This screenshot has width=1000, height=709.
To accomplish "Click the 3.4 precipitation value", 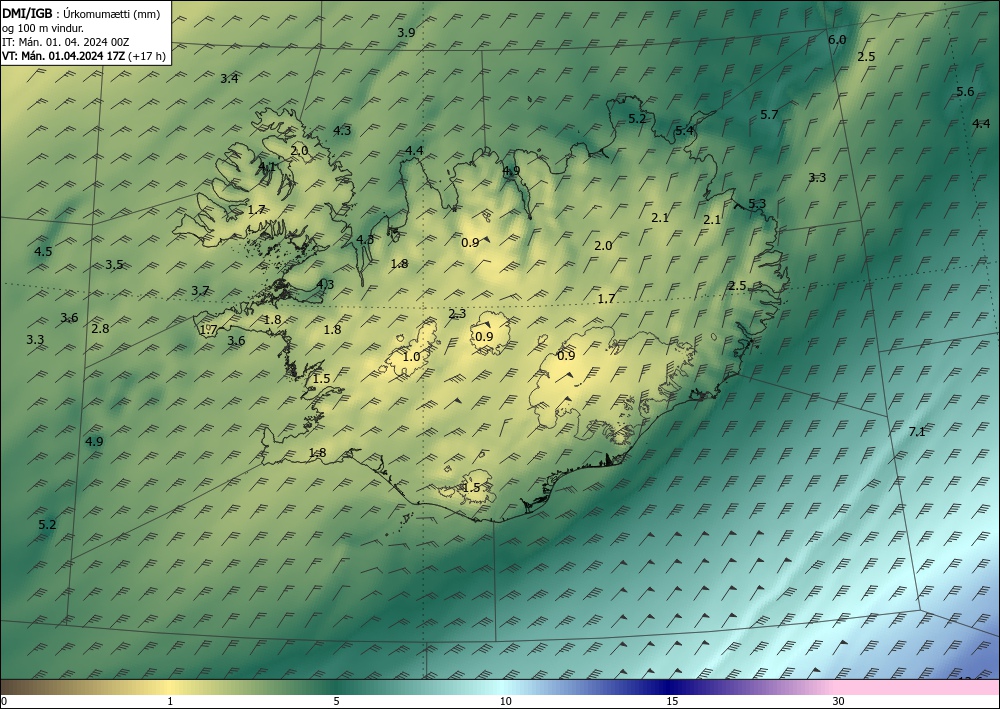I will 230,79.
